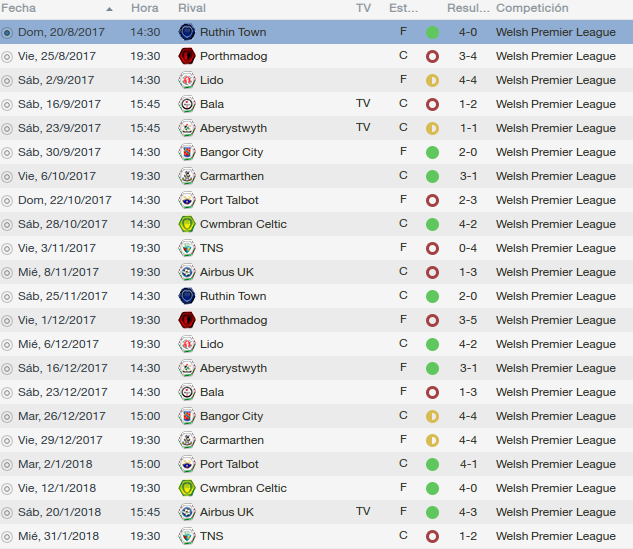Click the Bala badge on 16/9/2017 fixture
This screenshot has height=549, width=633.
tap(187, 104)
